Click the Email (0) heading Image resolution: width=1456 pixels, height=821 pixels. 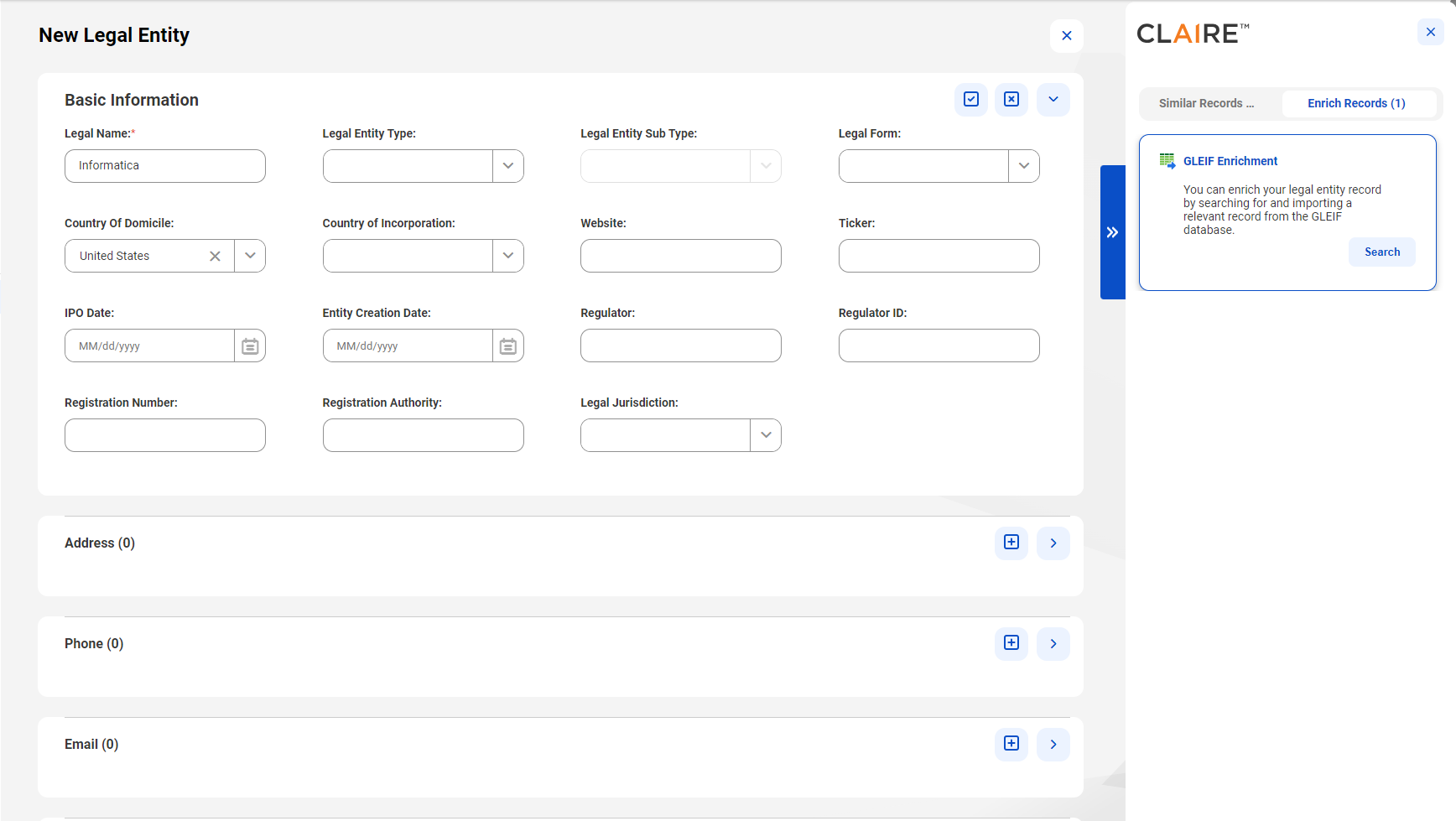point(91,744)
